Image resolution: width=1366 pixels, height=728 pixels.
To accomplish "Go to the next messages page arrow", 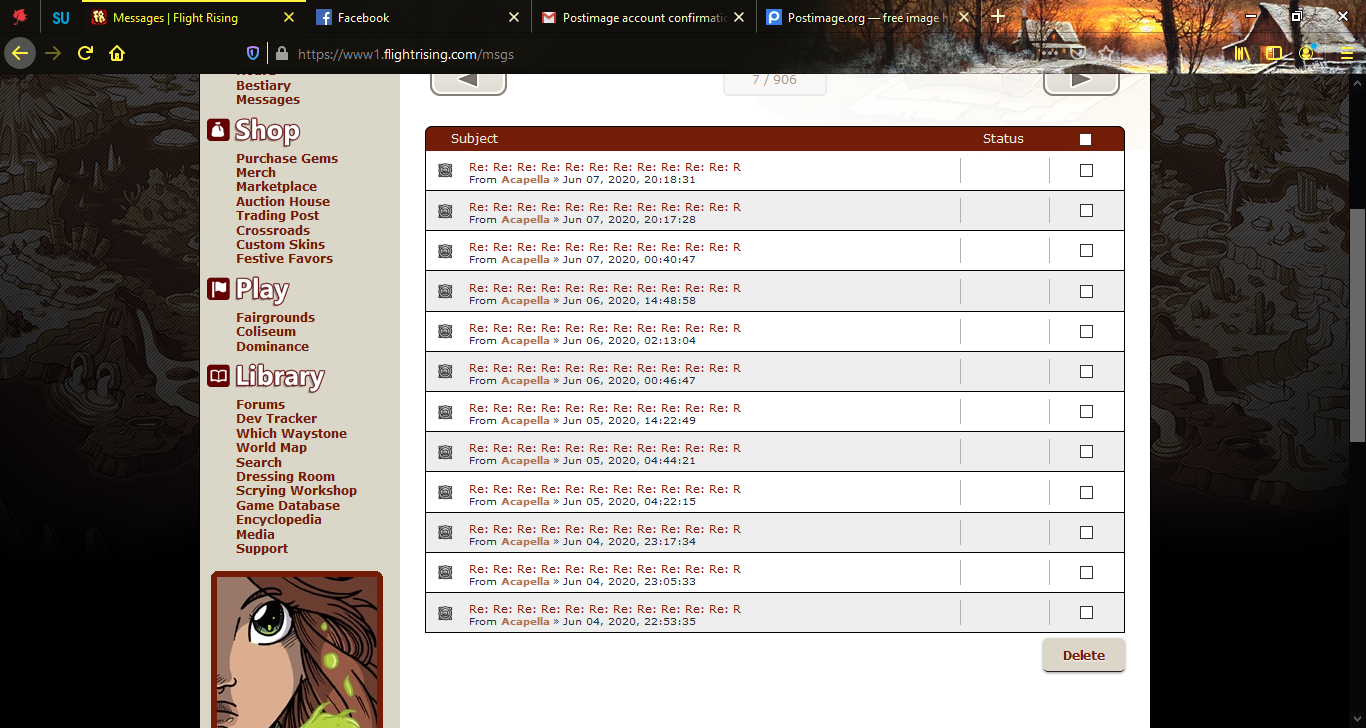I will (1081, 80).
